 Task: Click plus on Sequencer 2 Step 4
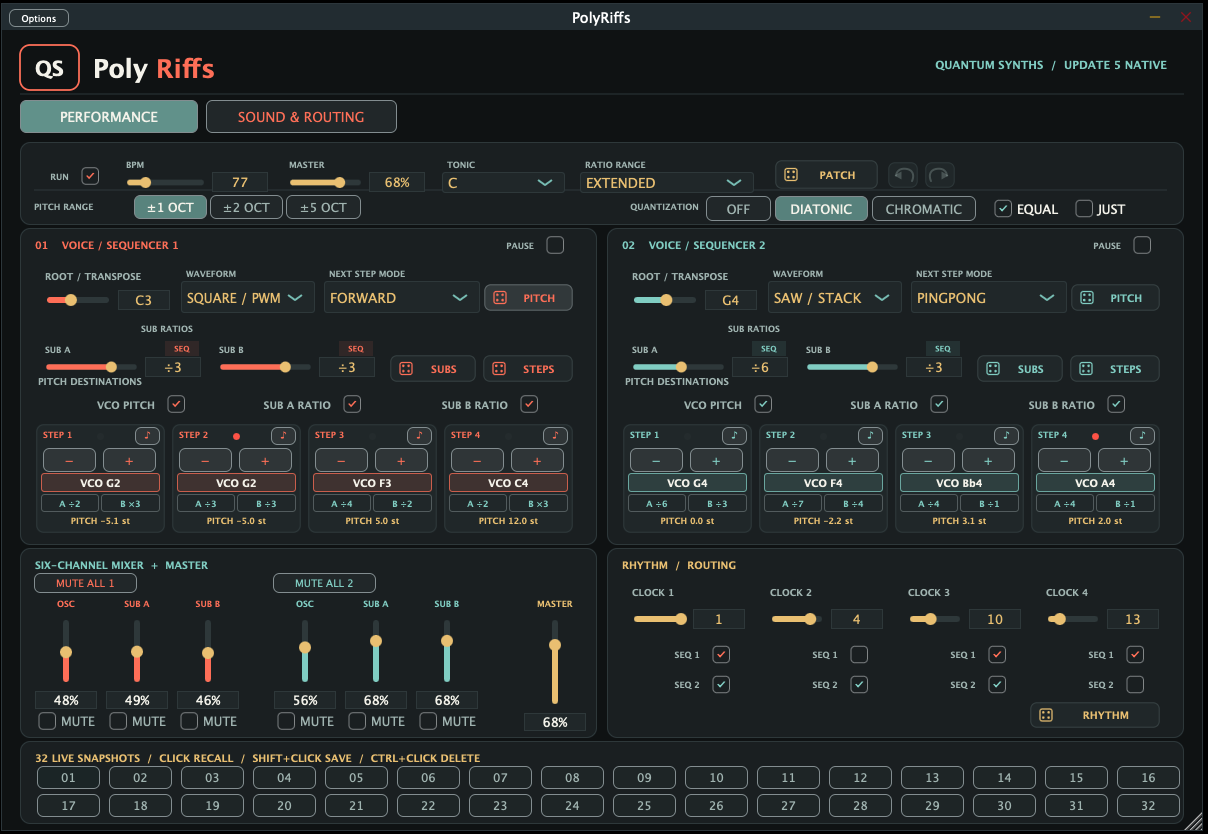1125,460
